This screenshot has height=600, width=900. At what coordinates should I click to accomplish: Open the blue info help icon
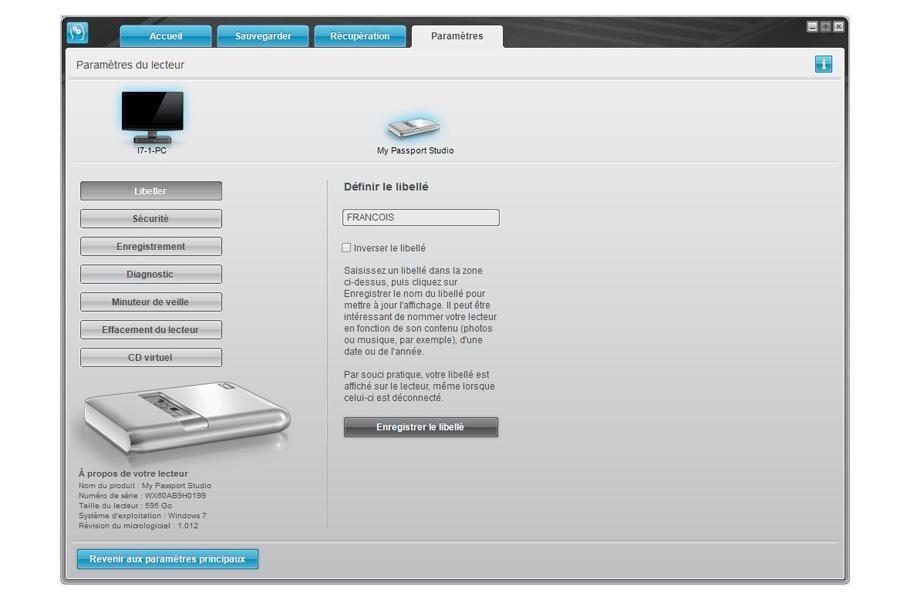[823, 64]
